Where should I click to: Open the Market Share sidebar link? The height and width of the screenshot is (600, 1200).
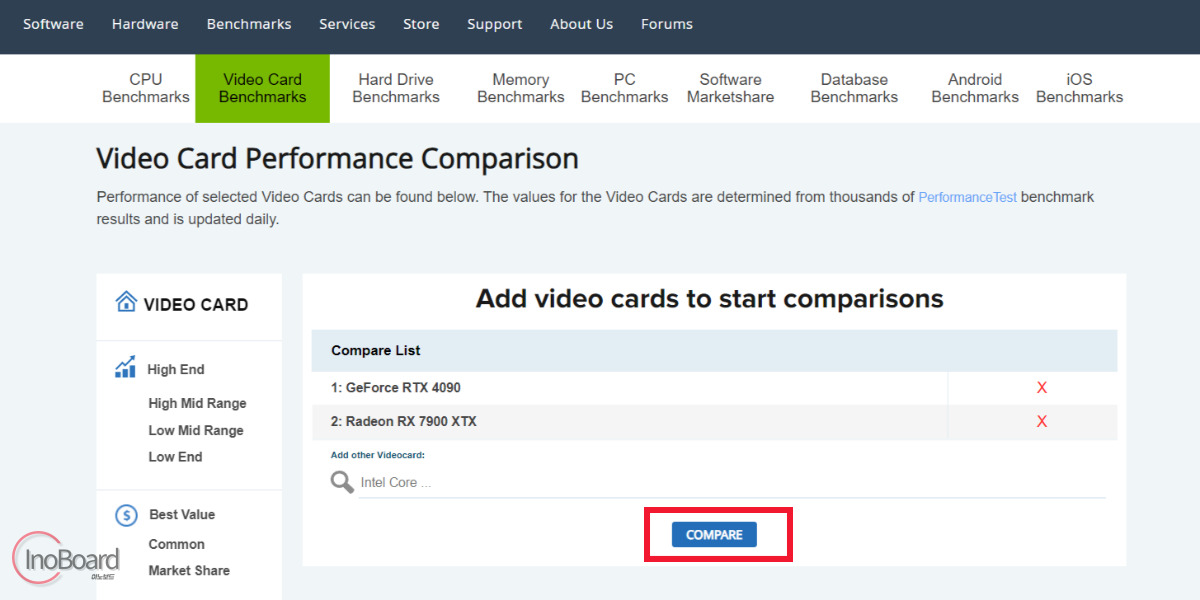(x=189, y=570)
